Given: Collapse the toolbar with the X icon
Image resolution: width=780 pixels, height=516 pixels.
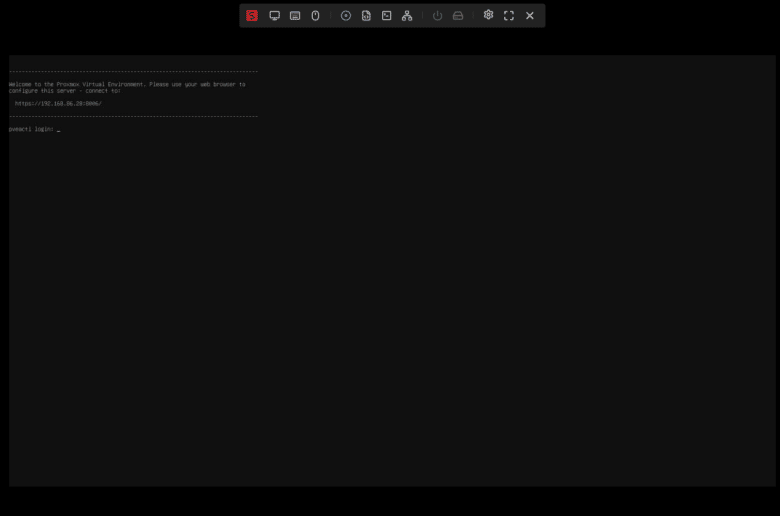Looking at the screenshot, I should click(x=530, y=15).
